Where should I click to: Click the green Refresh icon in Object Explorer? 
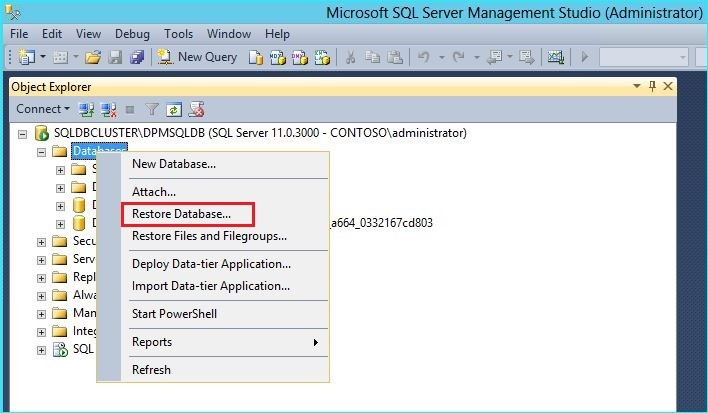174,109
